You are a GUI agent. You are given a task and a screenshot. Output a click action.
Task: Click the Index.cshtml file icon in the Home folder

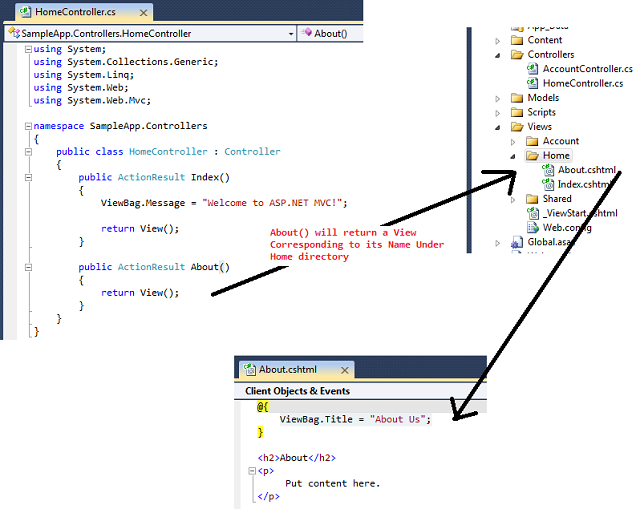[x=549, y=184]
